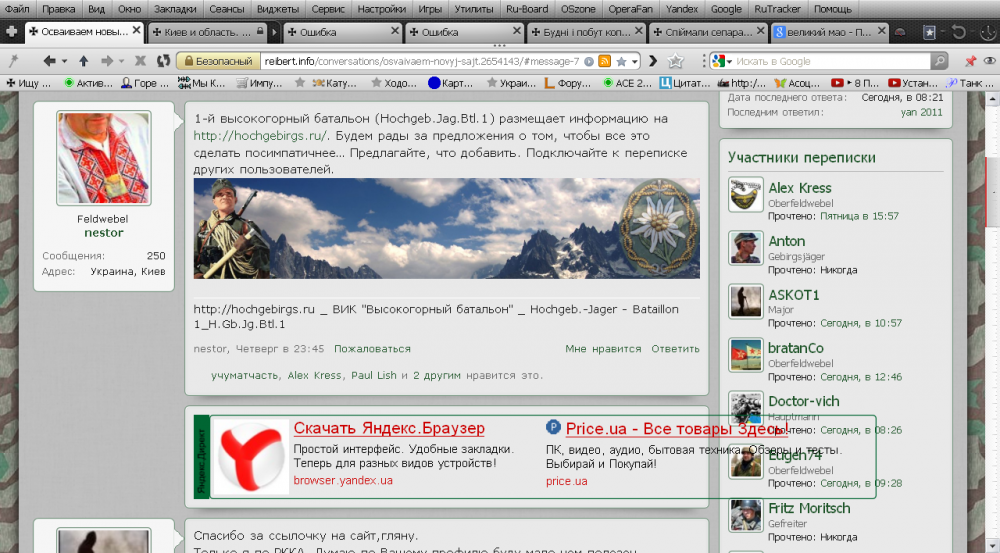The height and width of the screenshot is (553, 1000).
Task: Go forward with the Forward arrow
Action: pos(107,61)
